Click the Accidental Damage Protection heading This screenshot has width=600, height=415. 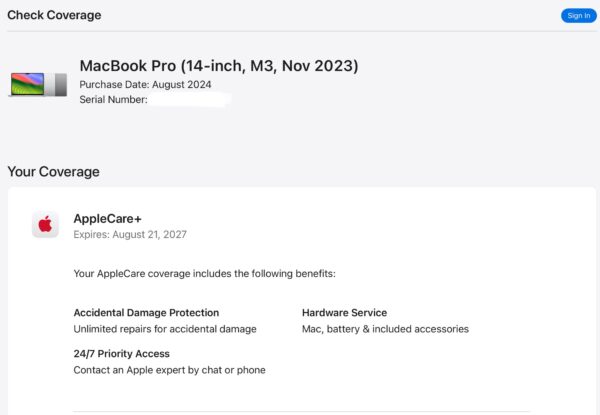pyautogui.click(x=146, y=313)
